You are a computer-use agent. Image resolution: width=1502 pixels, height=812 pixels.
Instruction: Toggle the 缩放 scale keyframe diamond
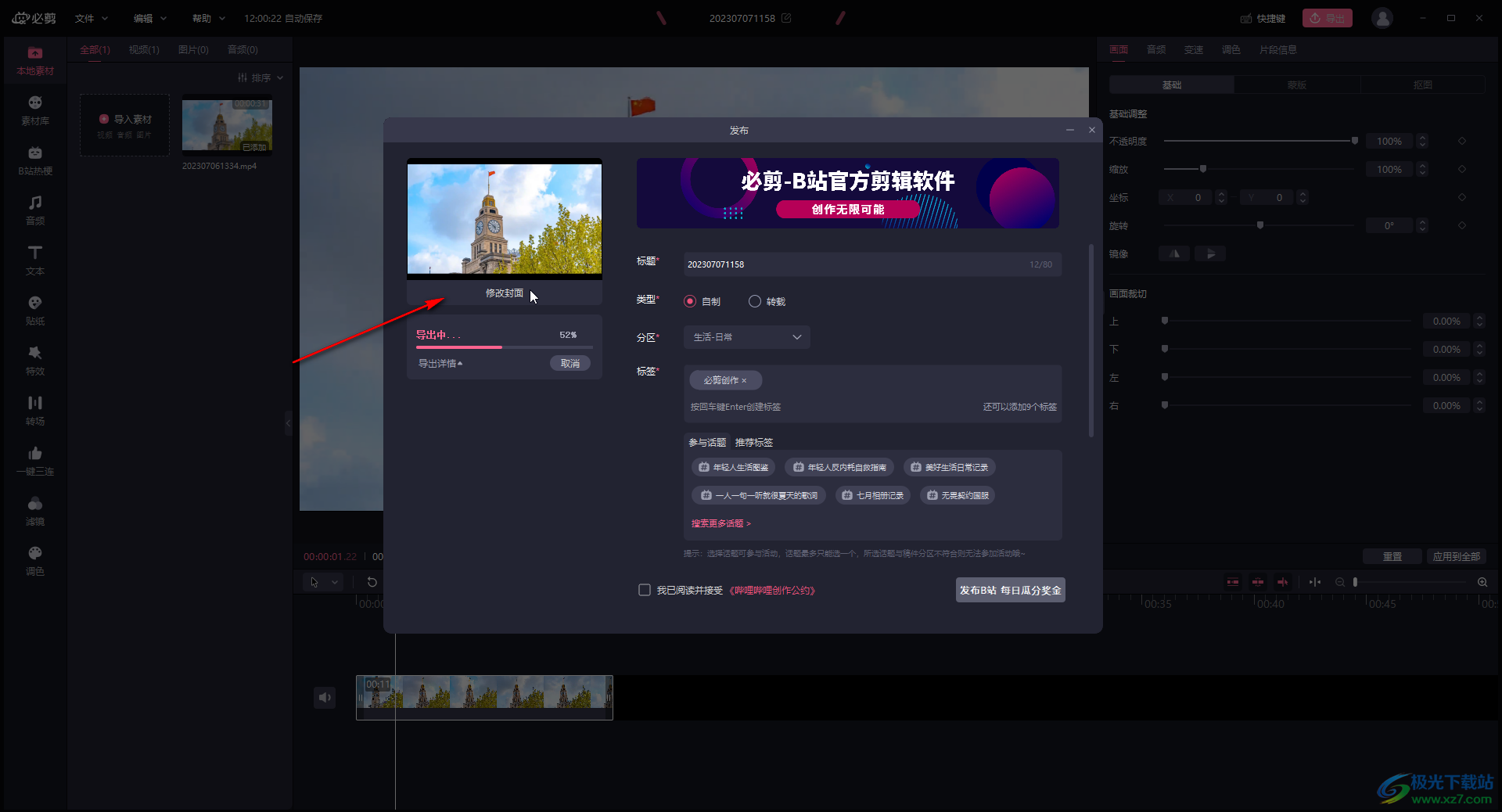click(1462, 169)
